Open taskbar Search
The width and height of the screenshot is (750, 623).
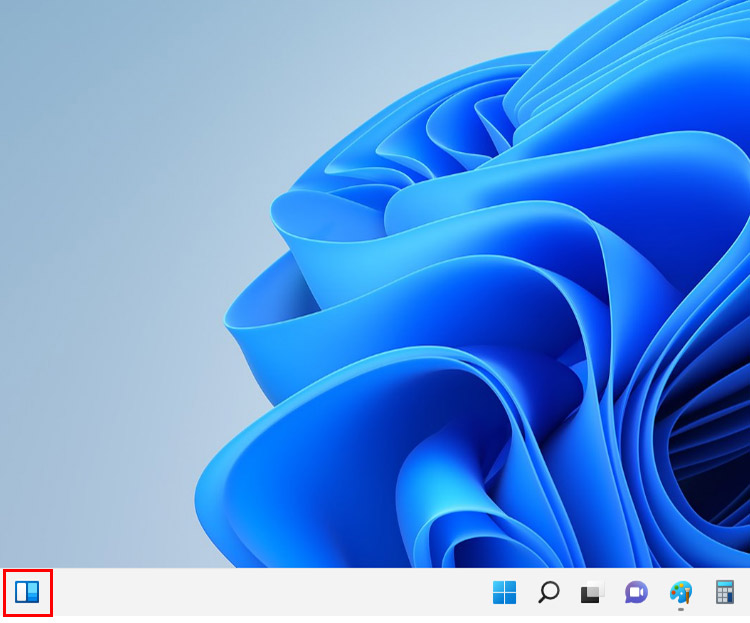[x=548, y=593]
